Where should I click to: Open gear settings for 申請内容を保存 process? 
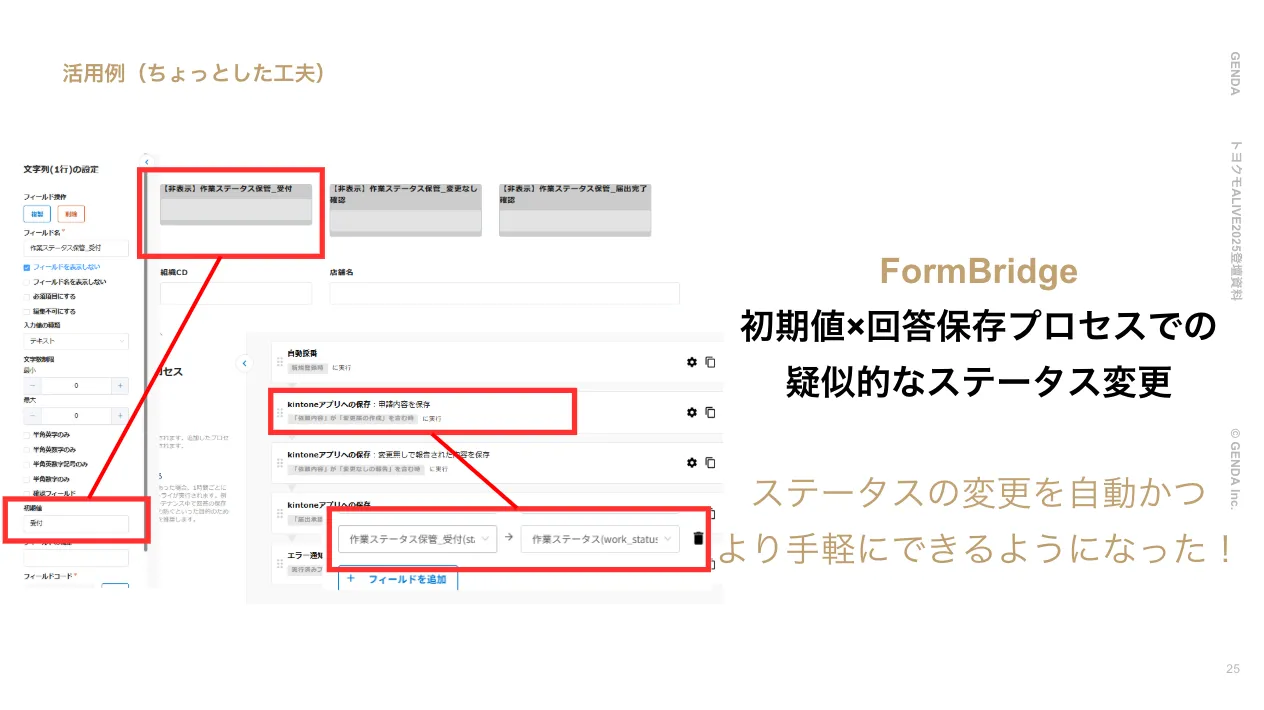[x=691, y=412]
